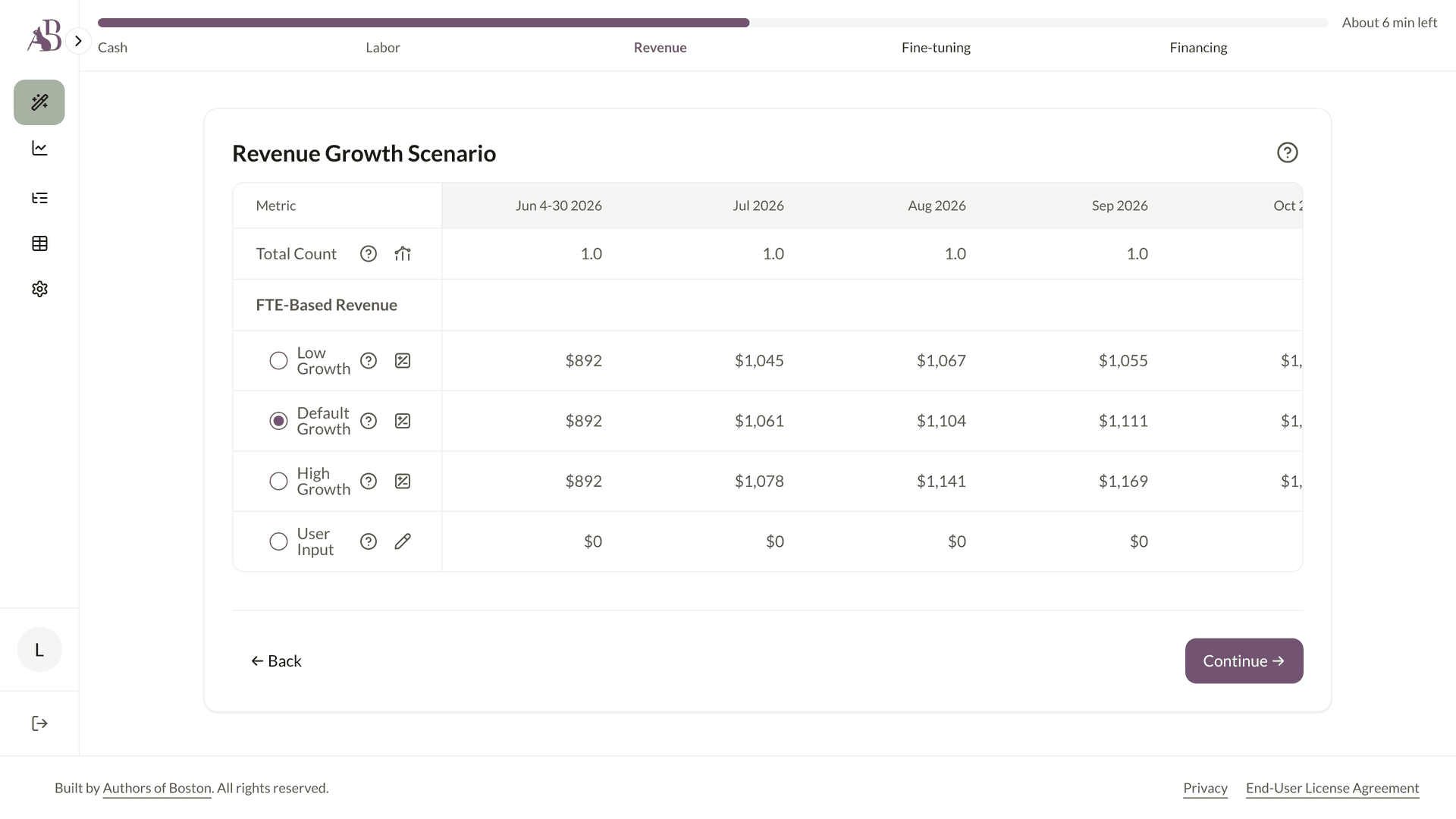Click the purple progress bar

click(x=423, y=23)
